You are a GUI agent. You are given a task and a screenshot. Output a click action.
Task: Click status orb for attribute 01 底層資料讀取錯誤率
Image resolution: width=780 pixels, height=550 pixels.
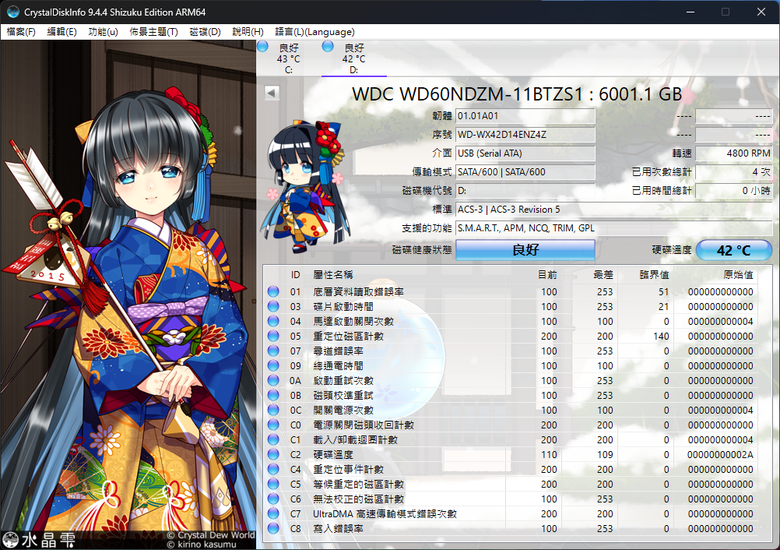click(x=273, y=291)
